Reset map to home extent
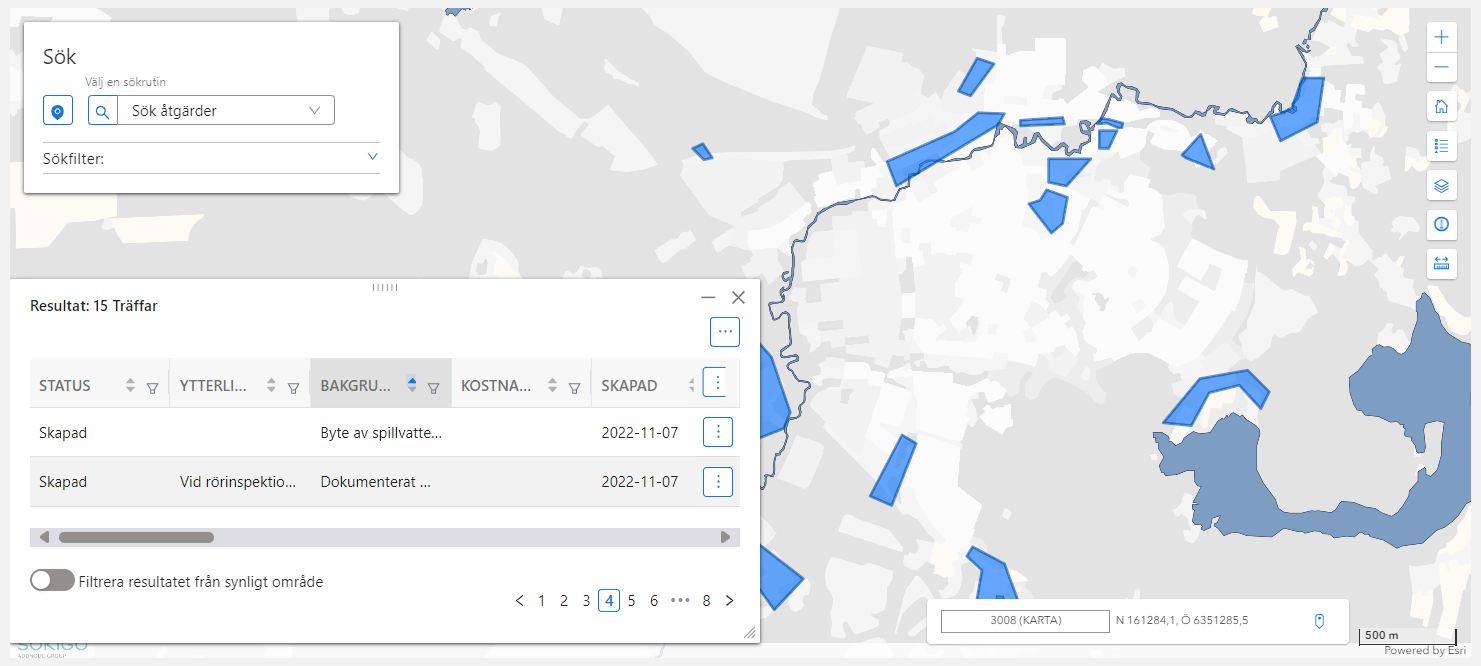The image size is (1481, 666). [1441, 107]
